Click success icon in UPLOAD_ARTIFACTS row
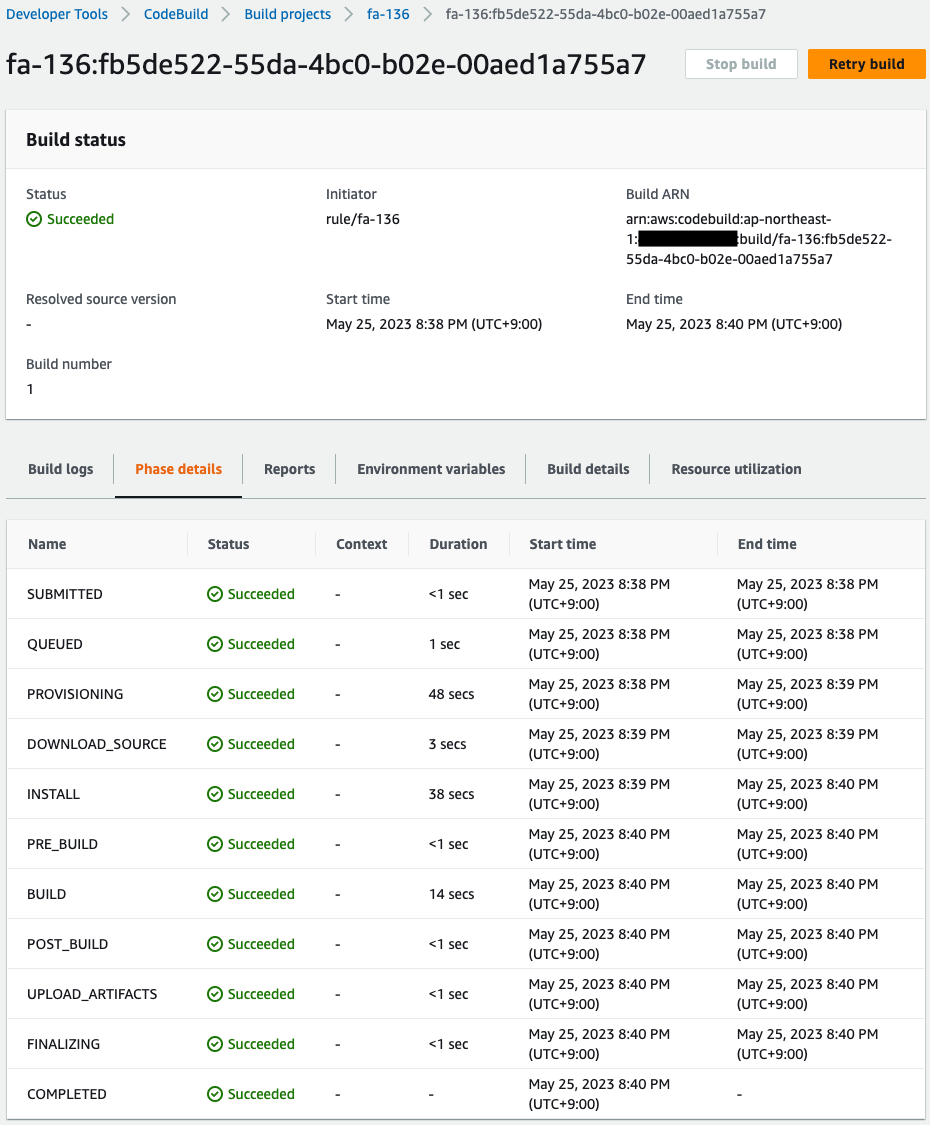The image size is (930, 1125). pos(215,994)
